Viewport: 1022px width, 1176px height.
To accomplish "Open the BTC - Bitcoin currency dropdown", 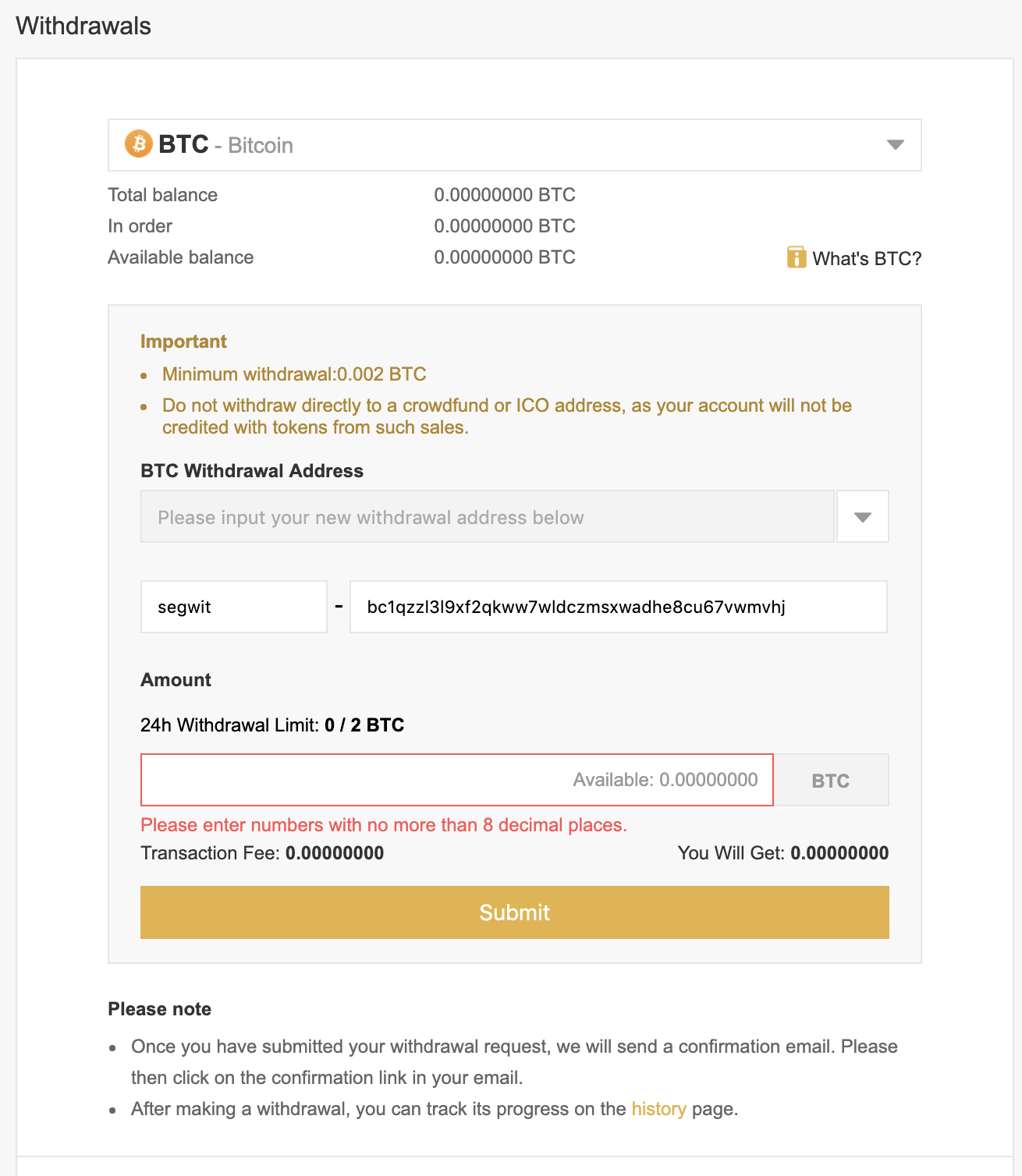I will 515,145.
